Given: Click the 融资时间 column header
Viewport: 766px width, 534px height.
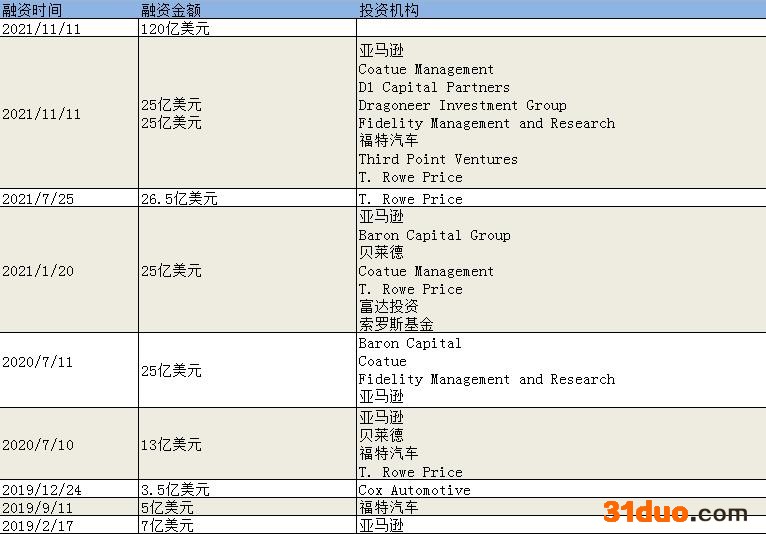Looking at the screenshot, I should [32, 10].
